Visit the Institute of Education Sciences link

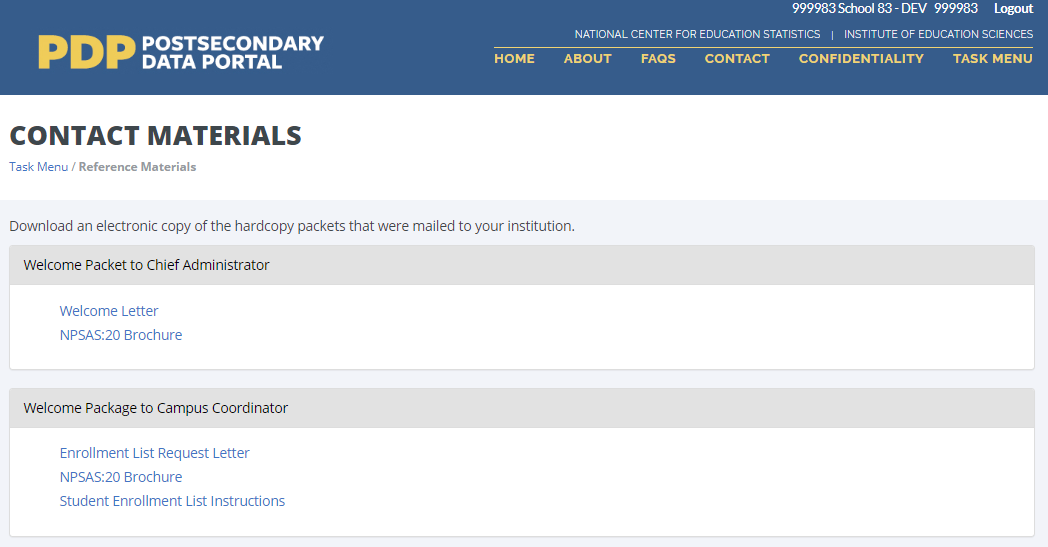pos(938,34)
